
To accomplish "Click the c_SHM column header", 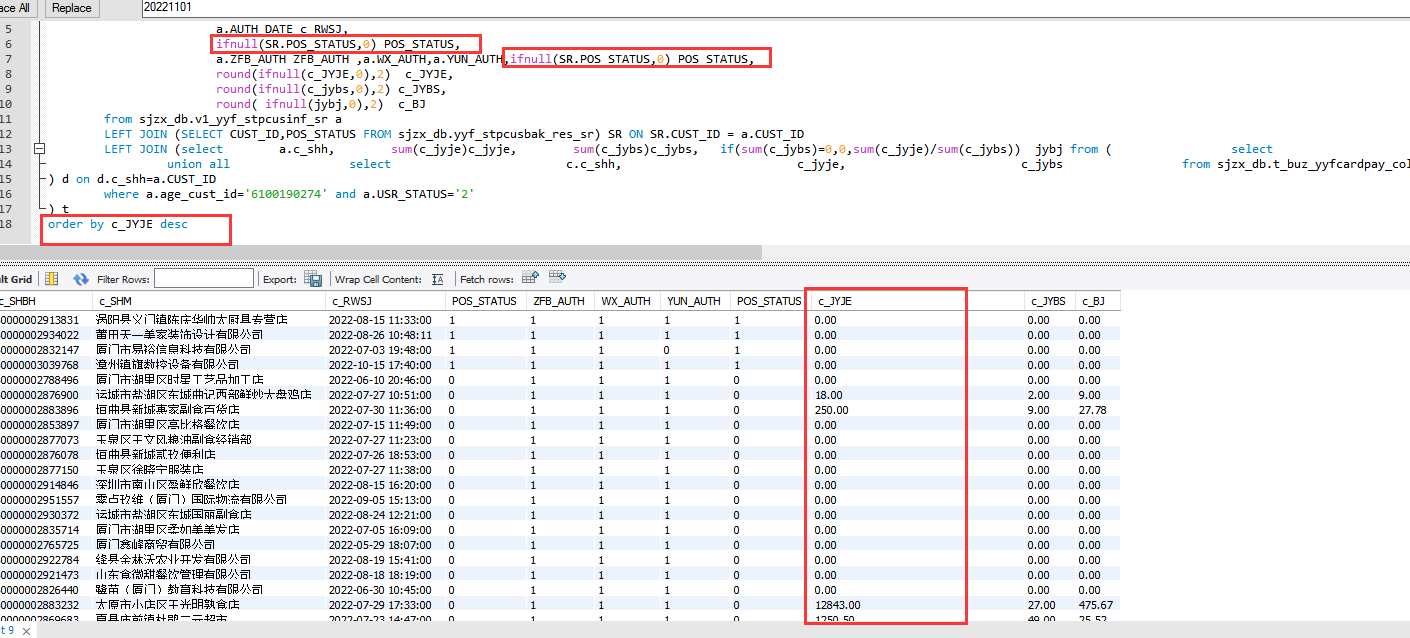I will (x=115, y=301).
